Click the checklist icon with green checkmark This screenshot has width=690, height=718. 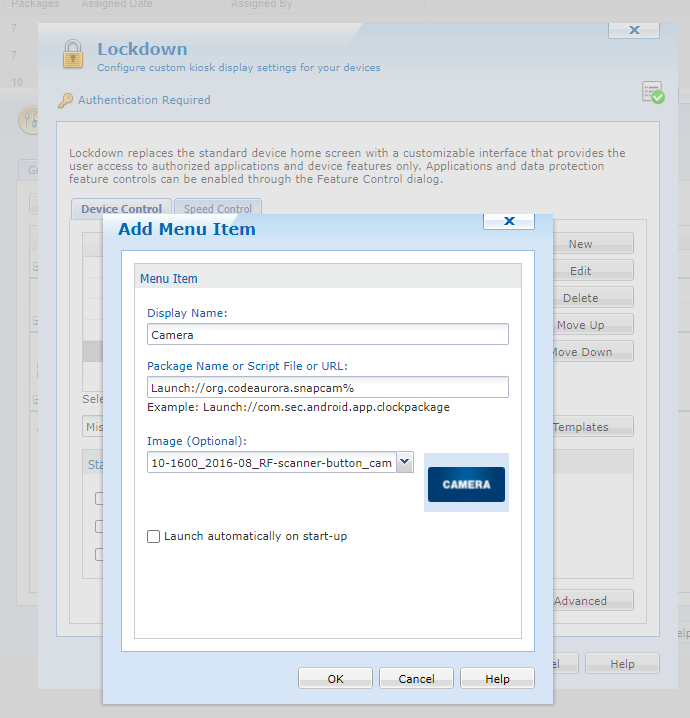coord(653,93)
